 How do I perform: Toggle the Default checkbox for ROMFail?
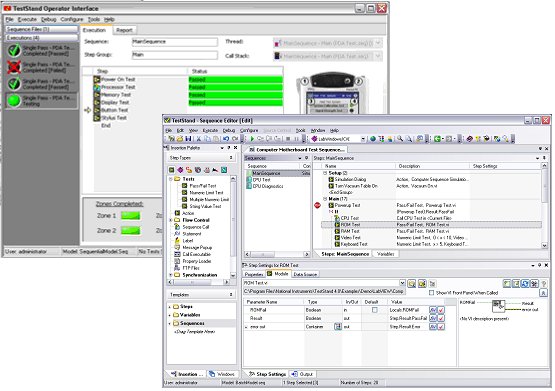(375, 310)
